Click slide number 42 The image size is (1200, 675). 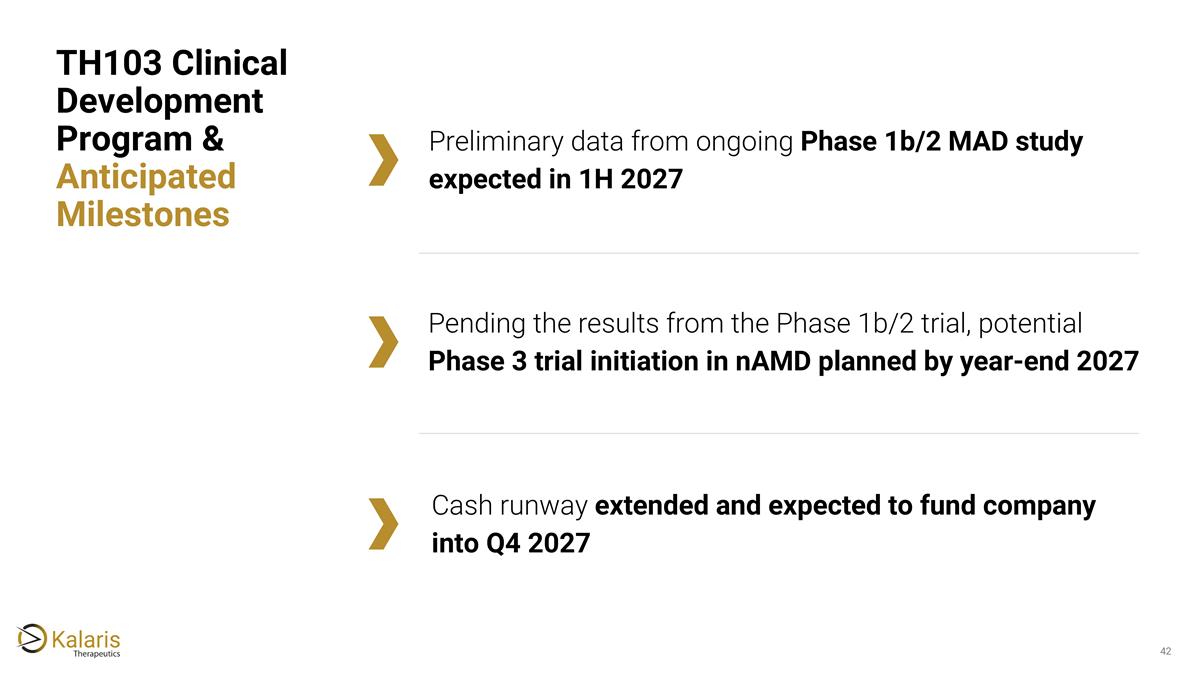click(x=1165, y=652)
